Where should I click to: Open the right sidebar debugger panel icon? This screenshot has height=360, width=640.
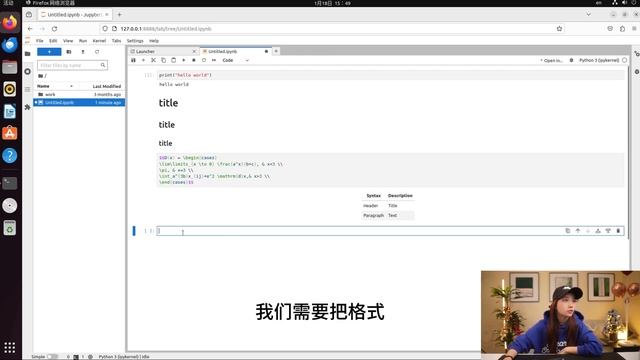click(x=636, y=71)
